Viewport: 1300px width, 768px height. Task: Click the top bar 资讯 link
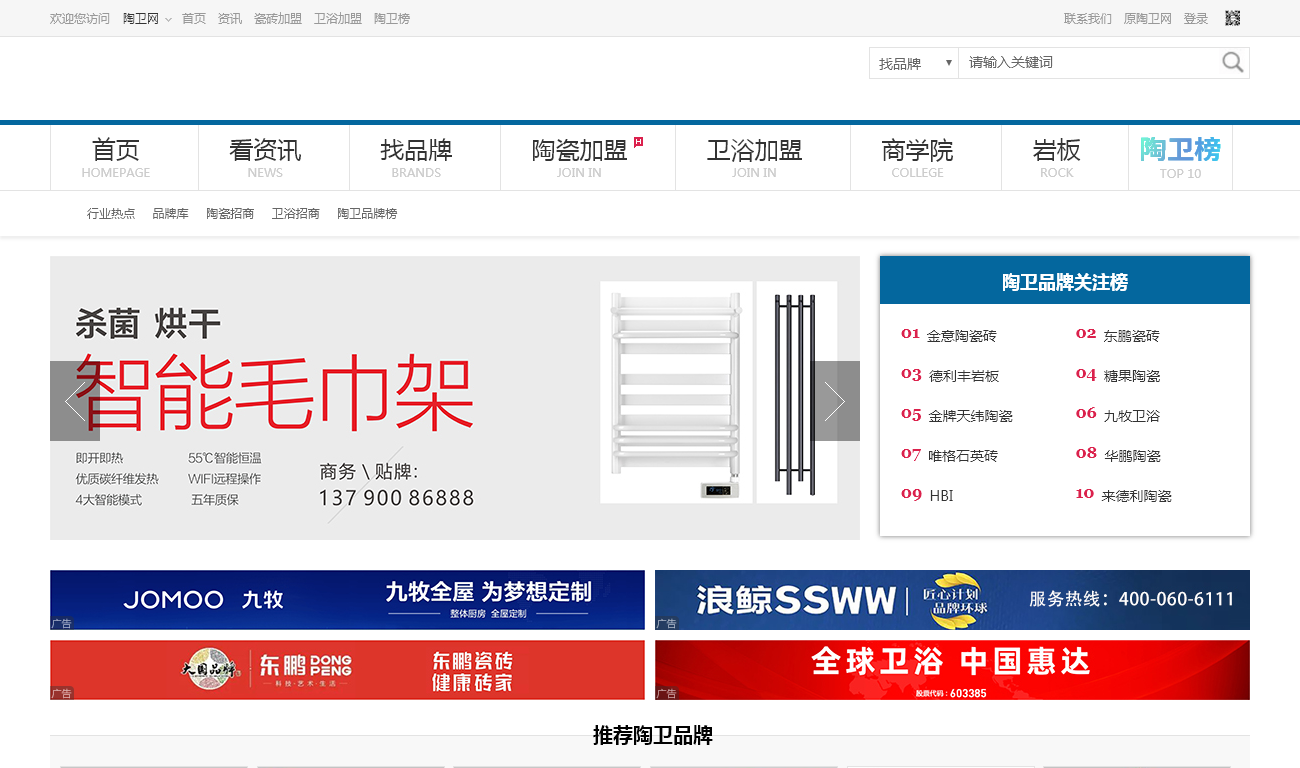click(x=230, y=19)
